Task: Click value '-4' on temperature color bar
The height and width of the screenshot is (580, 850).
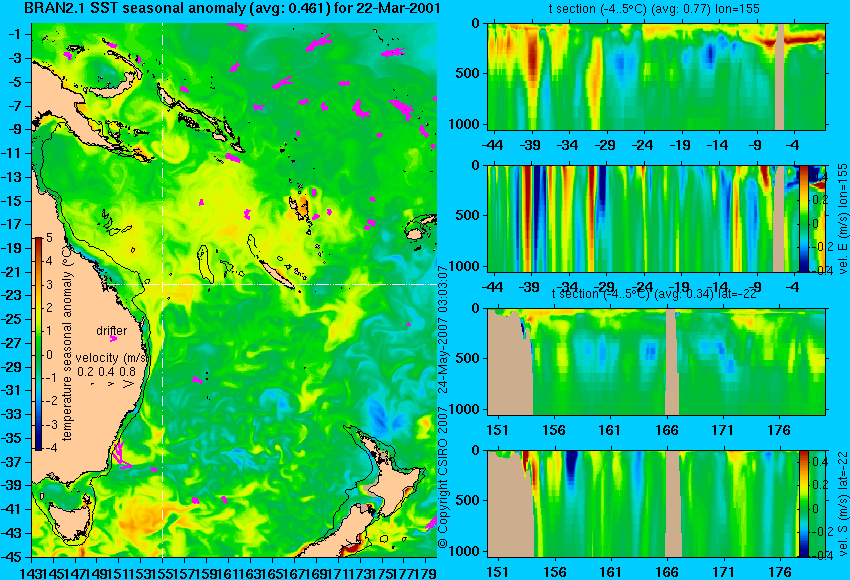Action: pos(49,448)
